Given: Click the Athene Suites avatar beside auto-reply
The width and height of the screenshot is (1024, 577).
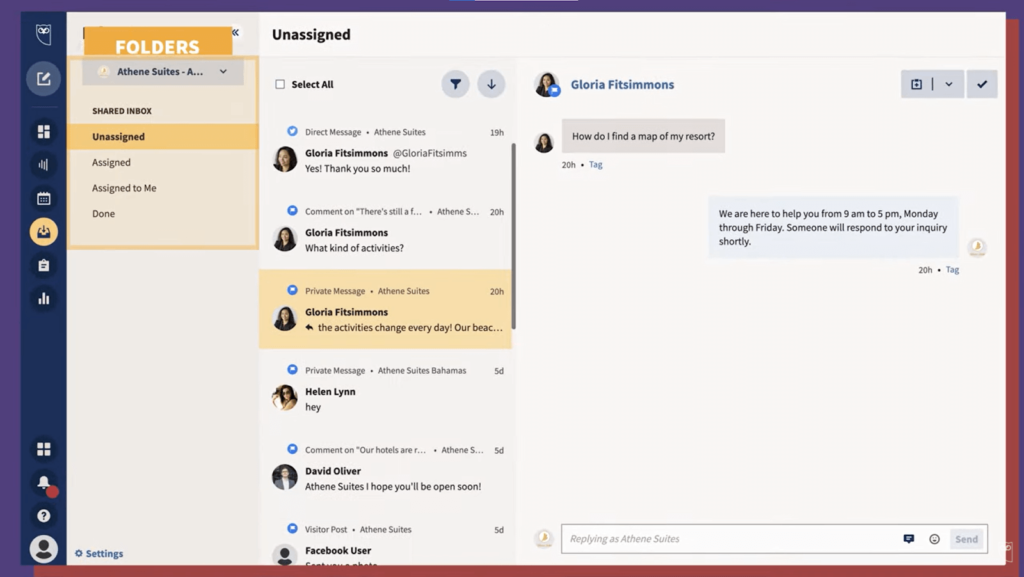Looking at the screenshot, I should 977,247.
